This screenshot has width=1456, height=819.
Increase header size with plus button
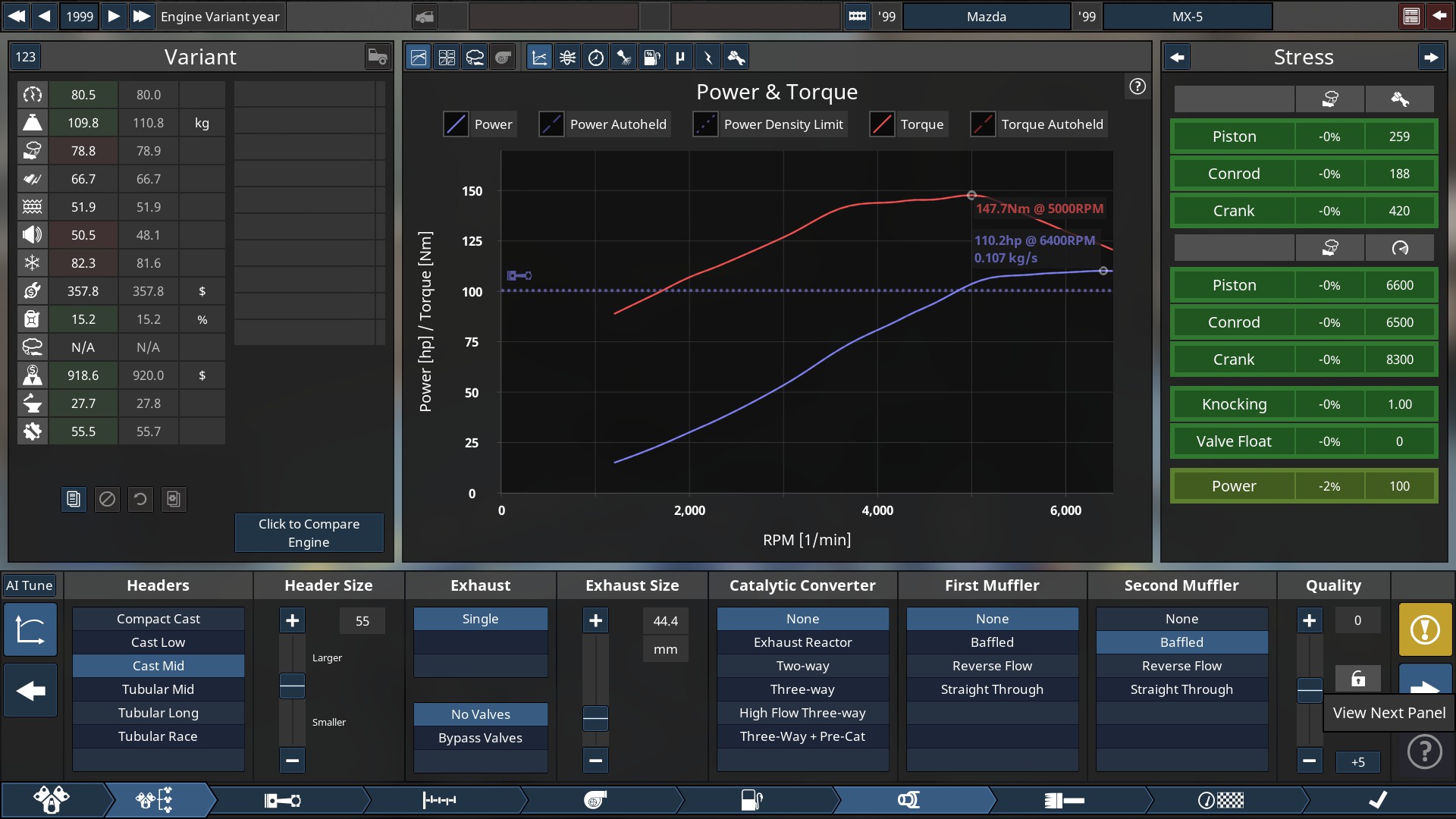[x=292, y=620]
